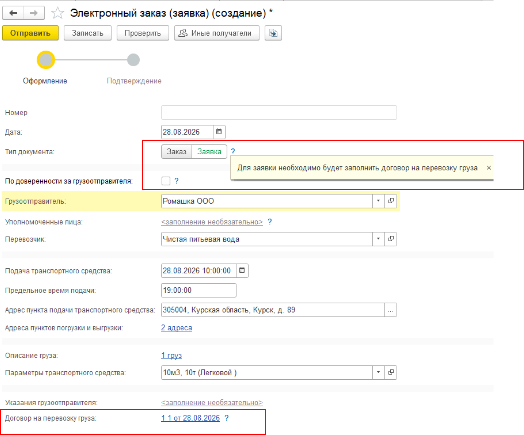Select Заказ document type toggle
Viewport: 524px width, 435px height.
pos(176,151)
